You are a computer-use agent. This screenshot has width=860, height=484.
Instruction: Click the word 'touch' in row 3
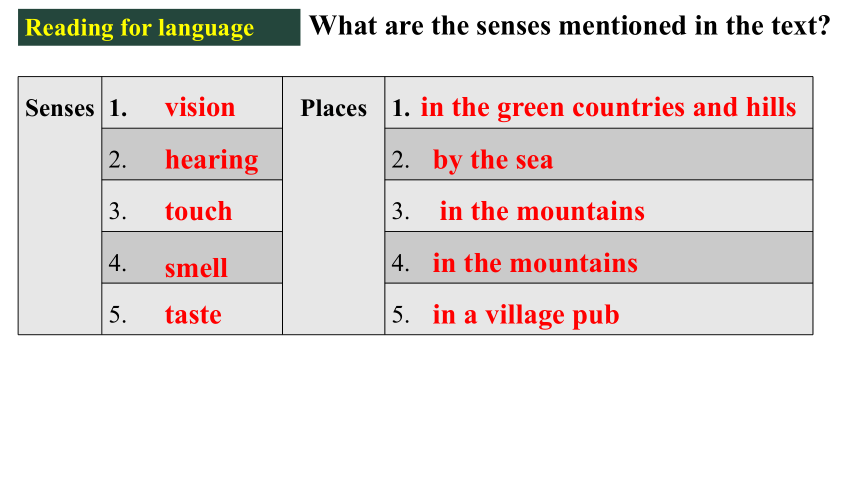(x=199, y=211)
